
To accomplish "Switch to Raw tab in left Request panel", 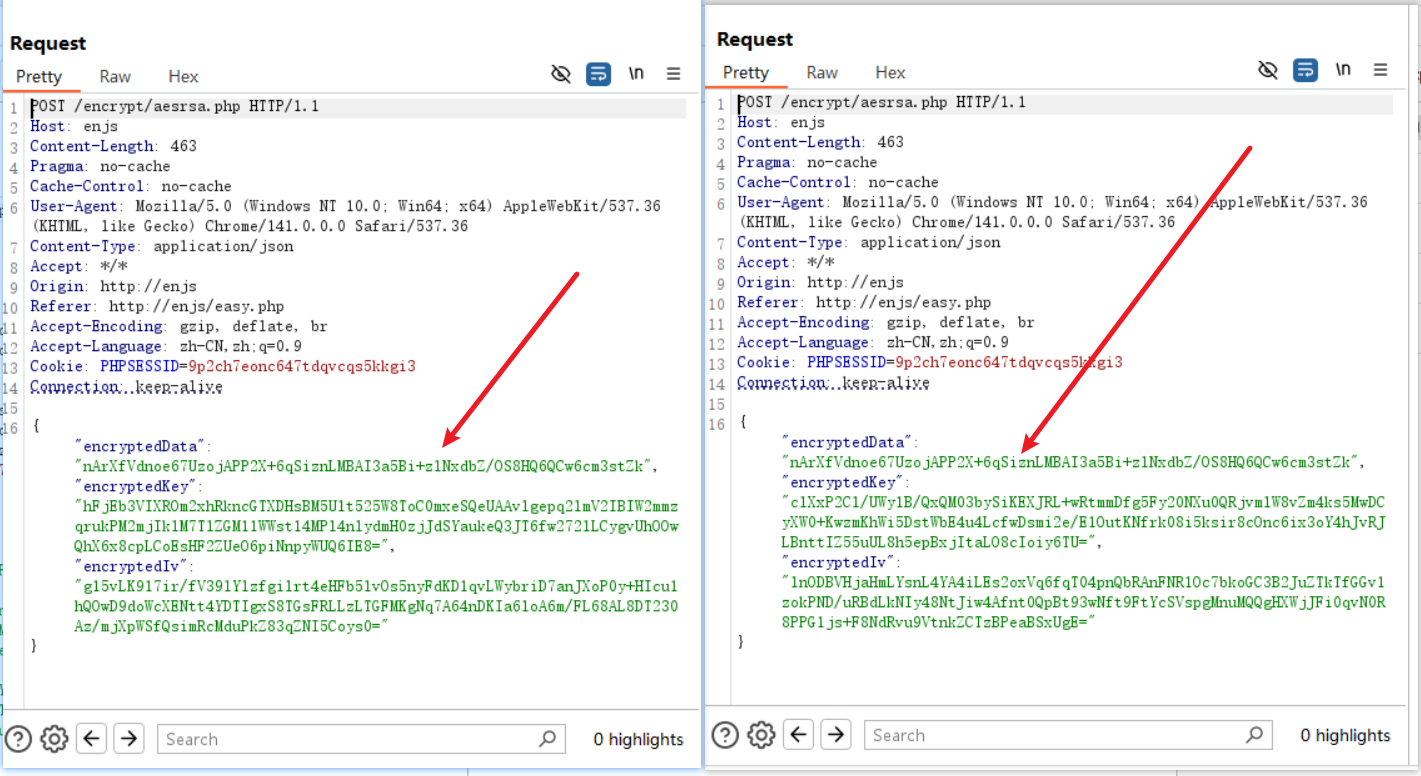I will click(x=115, y=76).
